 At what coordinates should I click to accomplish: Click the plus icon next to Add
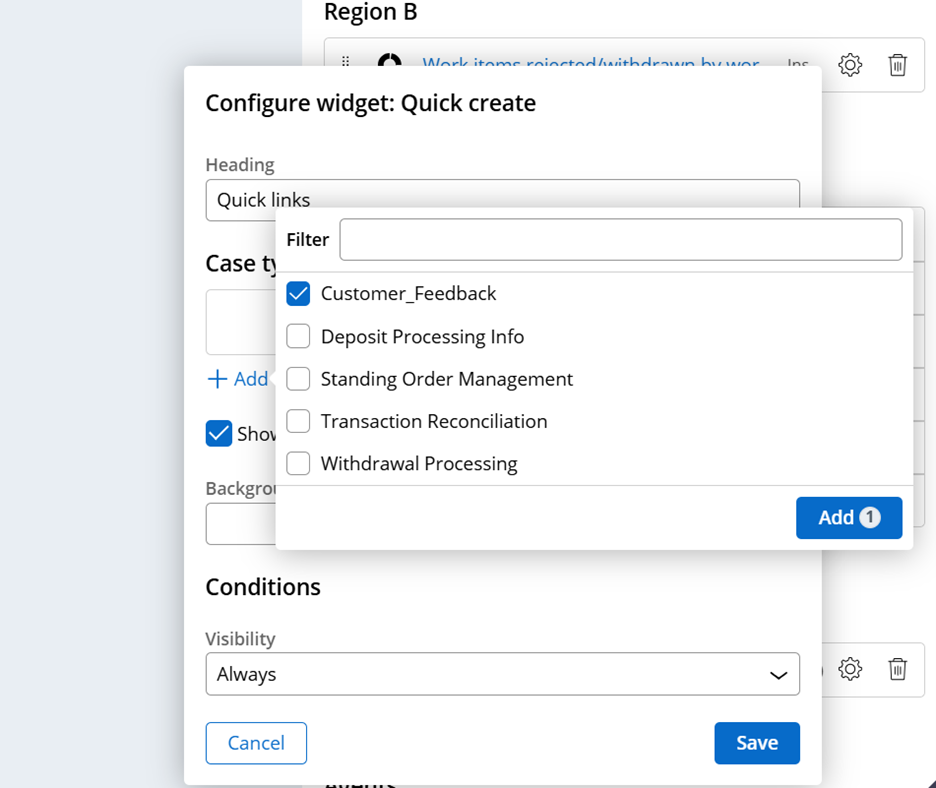pyautogui.click(x=217, y=378)
